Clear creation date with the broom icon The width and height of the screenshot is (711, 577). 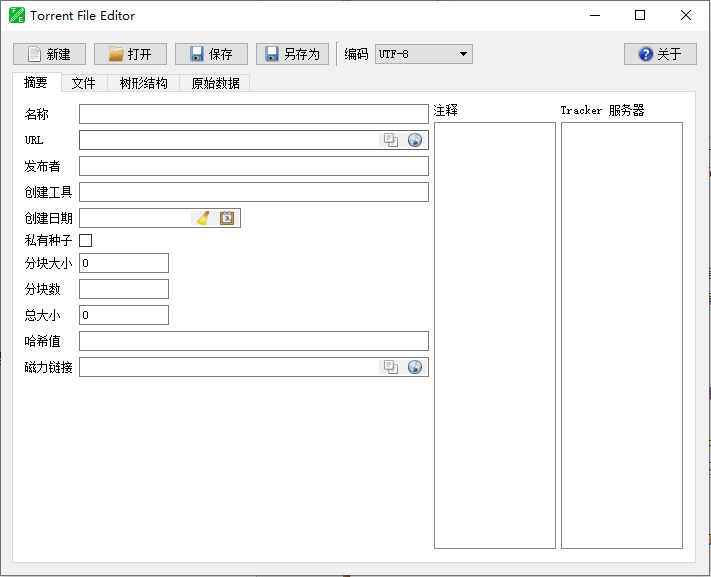(x=203, y=218)
